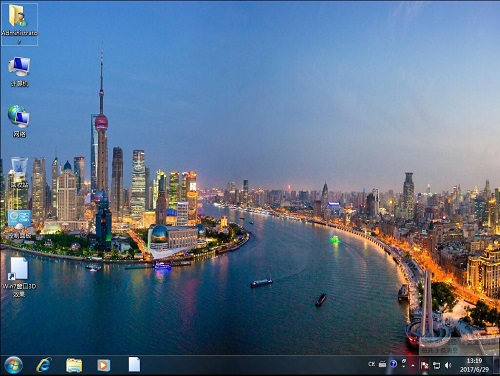Select the Control Panel desktop icon

[x=19, y=224]
